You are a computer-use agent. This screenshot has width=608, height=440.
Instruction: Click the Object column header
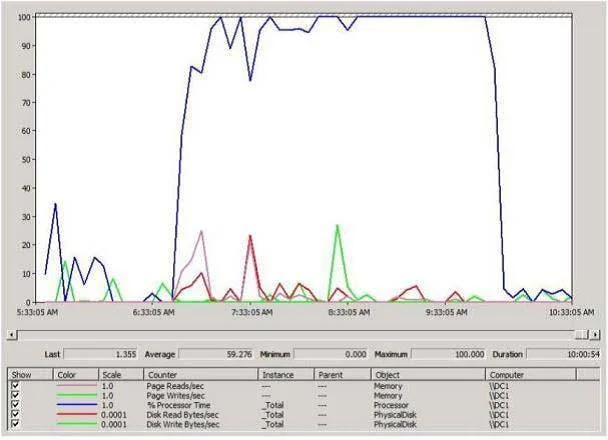click(428, 374)
